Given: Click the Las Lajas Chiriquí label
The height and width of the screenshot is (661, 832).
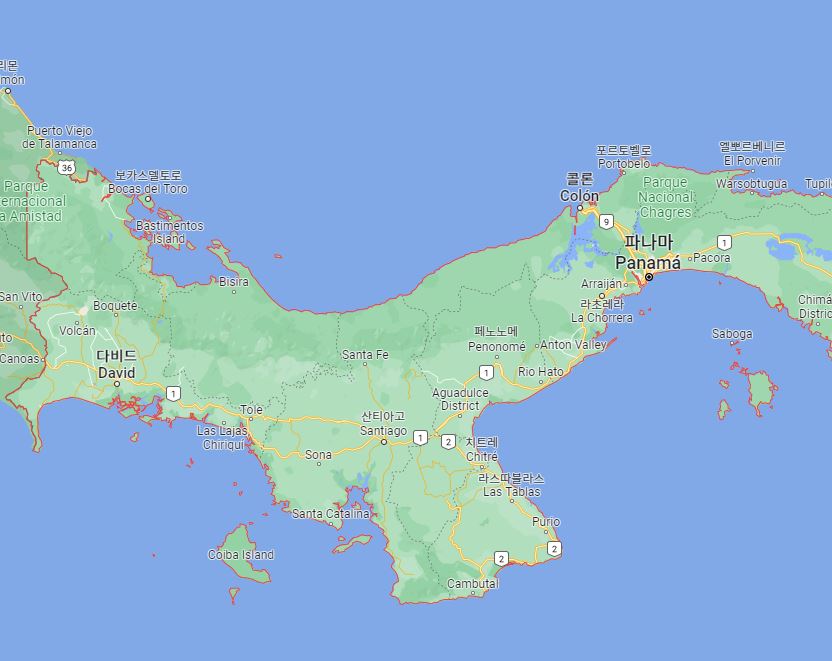Looking at the screenshot, I should (223, 438).
